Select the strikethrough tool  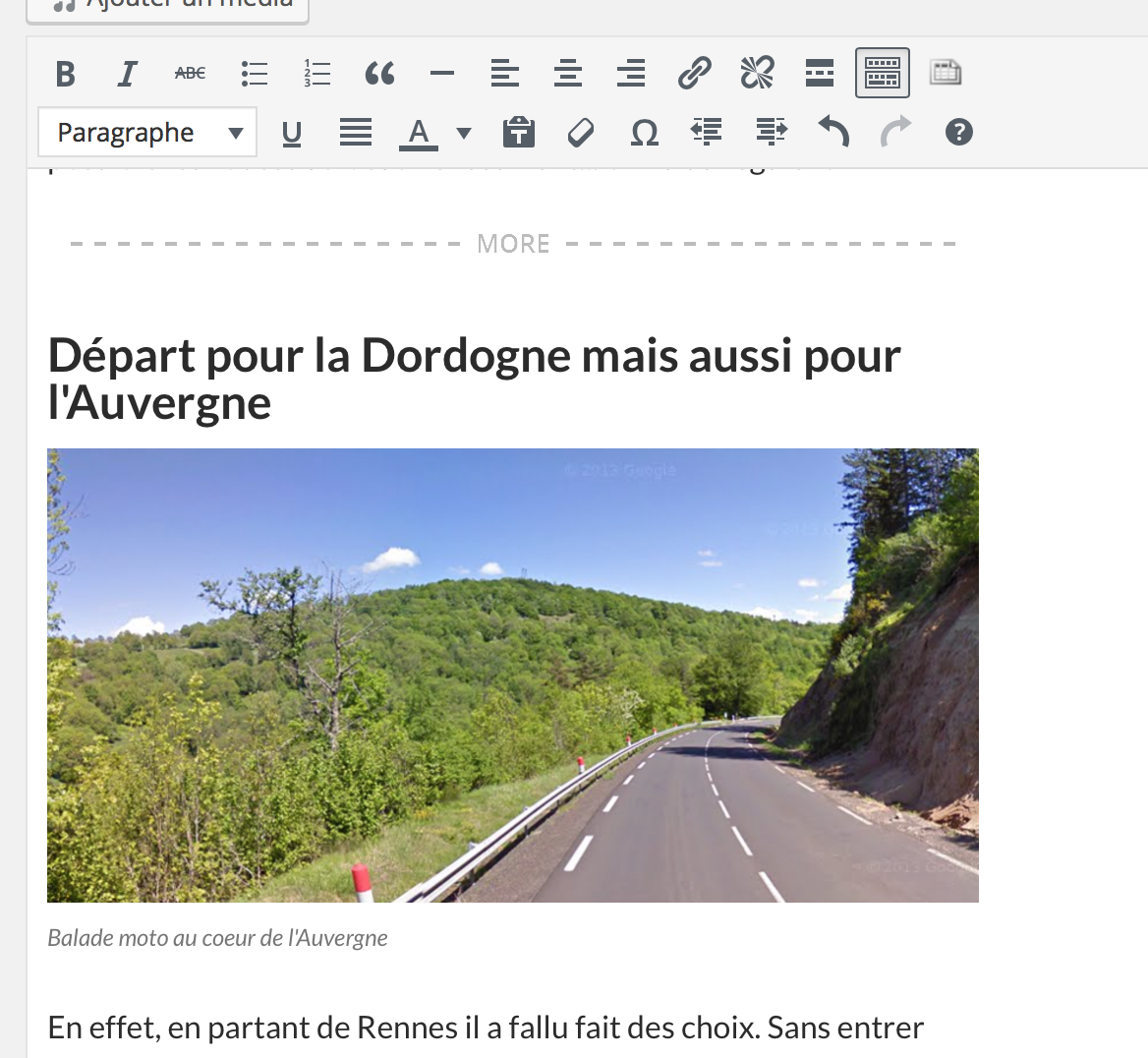(x=190, y=73)
